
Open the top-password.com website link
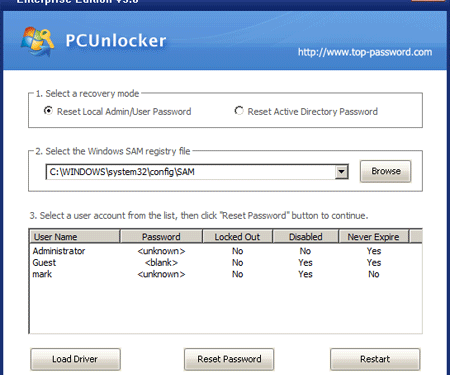click(x=365, y=52)
